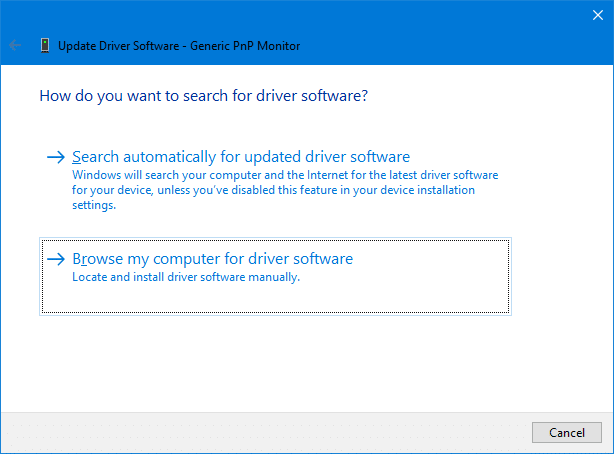Click the 'Locate and install driver software manually' text
This screenshot has height=454, width=614.
(186, 278)
